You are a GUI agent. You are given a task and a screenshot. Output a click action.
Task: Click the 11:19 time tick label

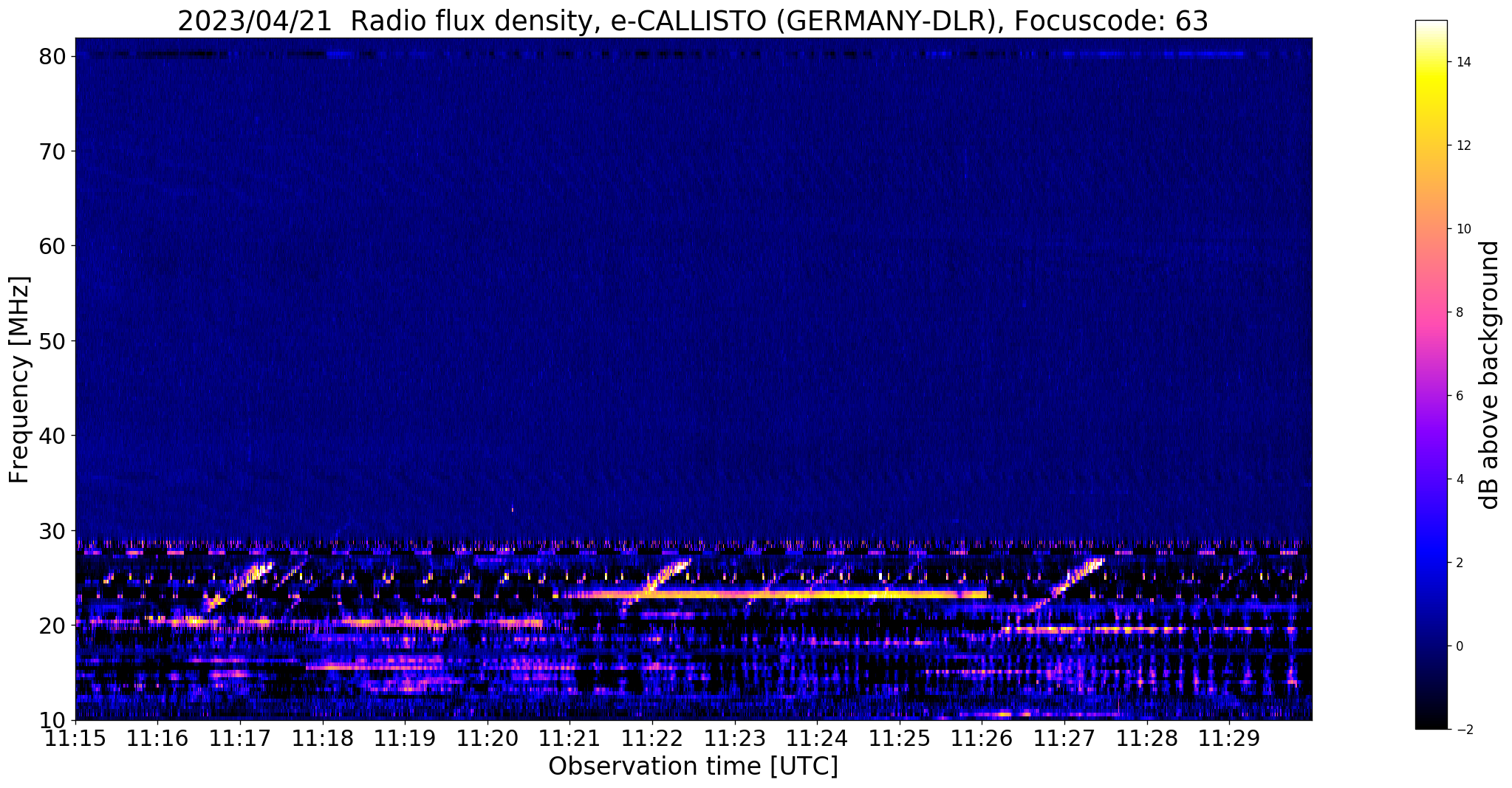tap(404, 738)
